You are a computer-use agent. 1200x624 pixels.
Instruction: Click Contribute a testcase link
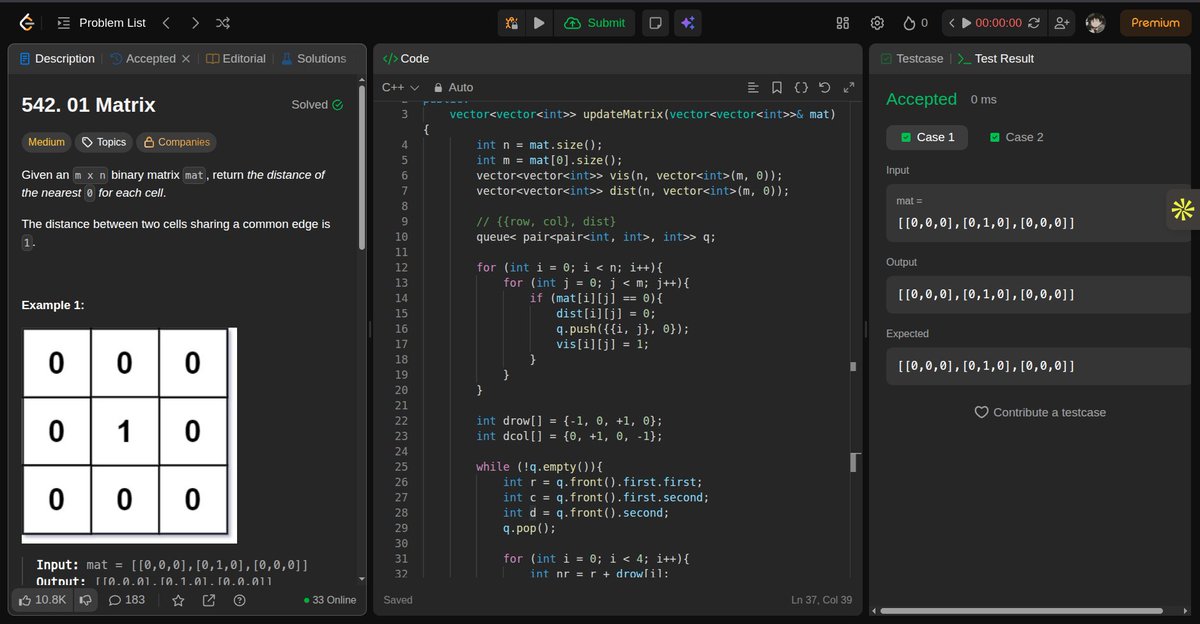(x=1040, y=412)
